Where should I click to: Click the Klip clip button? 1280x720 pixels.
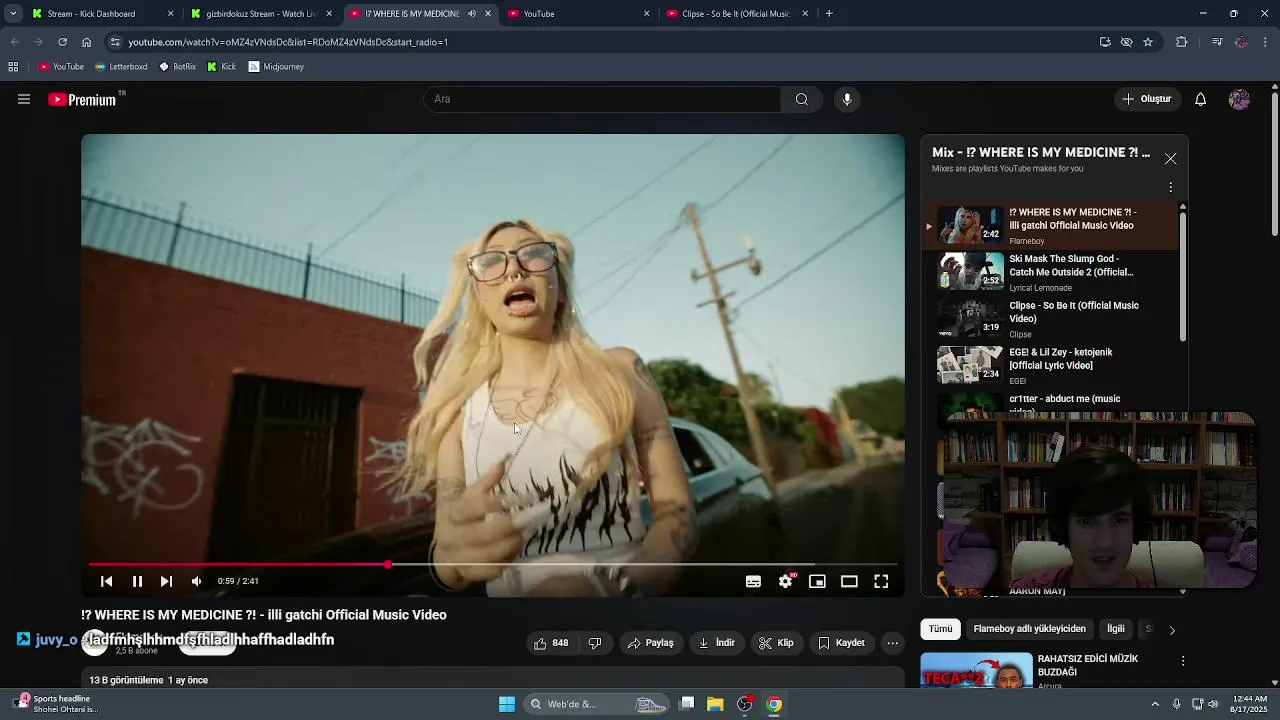pos(777,643)
